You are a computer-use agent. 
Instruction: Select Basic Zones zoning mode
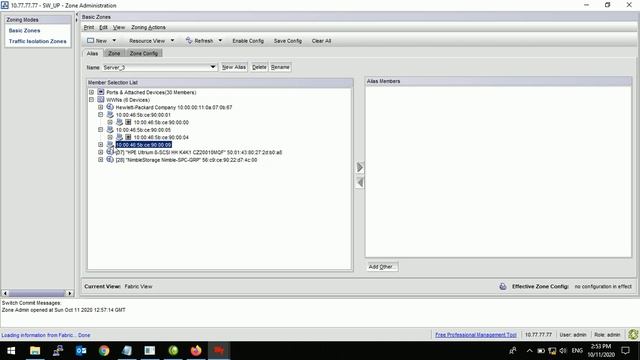tap(24, 31)
